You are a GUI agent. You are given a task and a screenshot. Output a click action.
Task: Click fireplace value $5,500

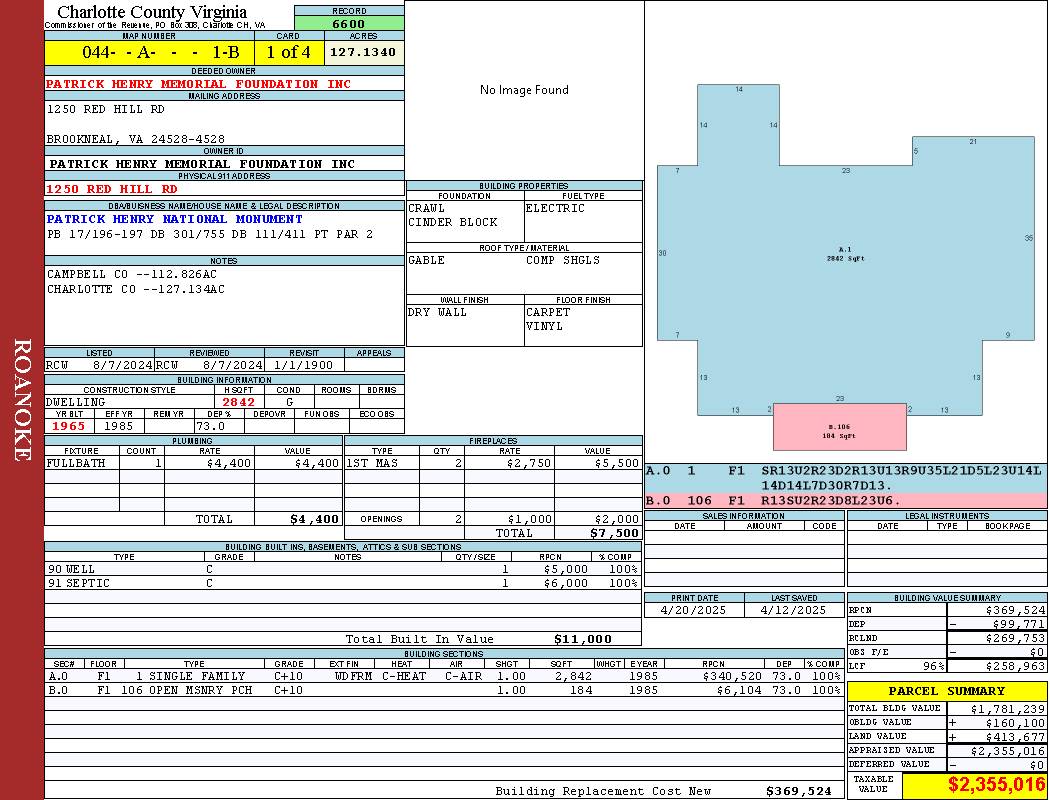click(617, 463)
